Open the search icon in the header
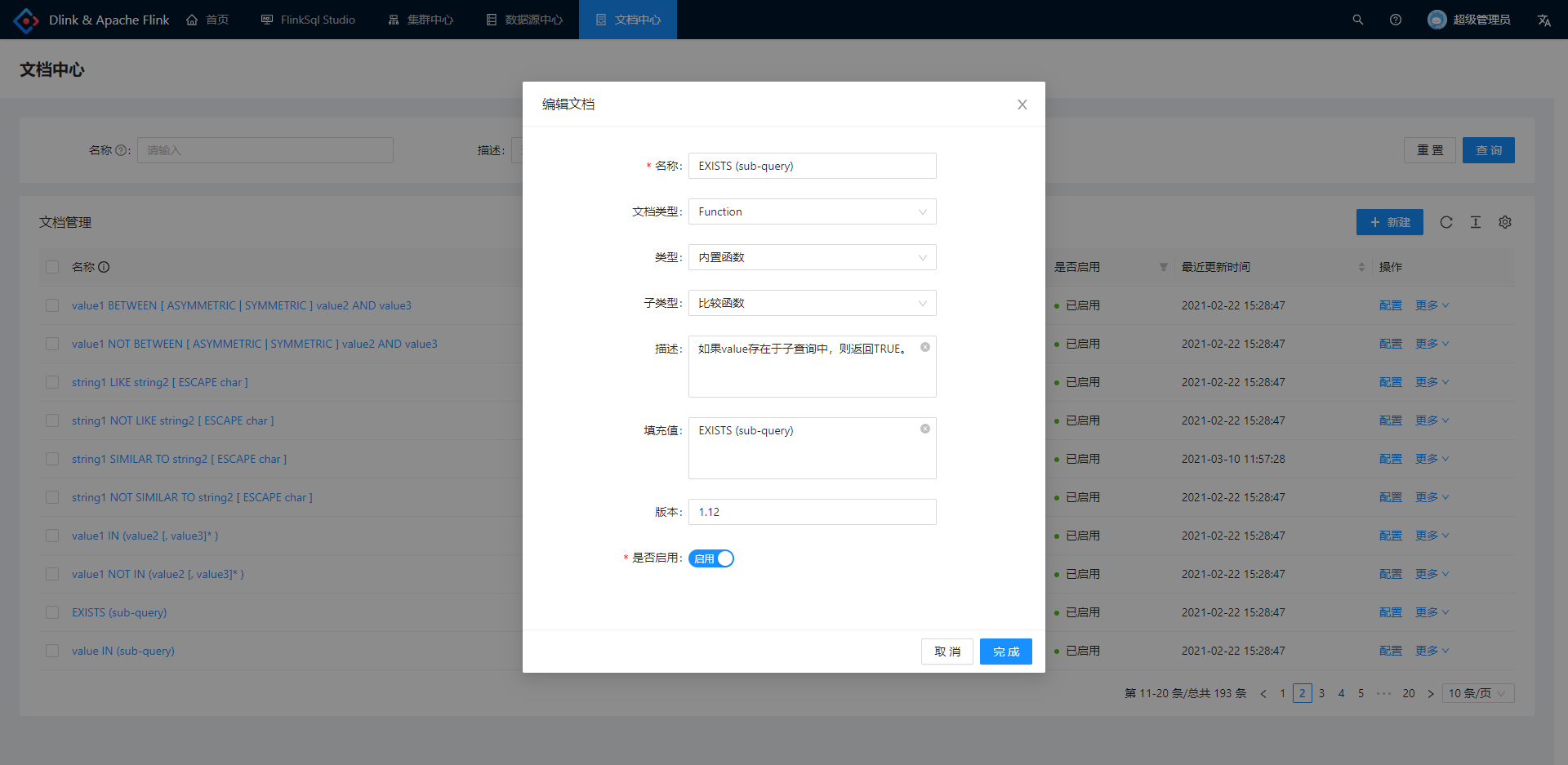The height and width of the screenshot is (765, 1568). [x=1357, y=20]
